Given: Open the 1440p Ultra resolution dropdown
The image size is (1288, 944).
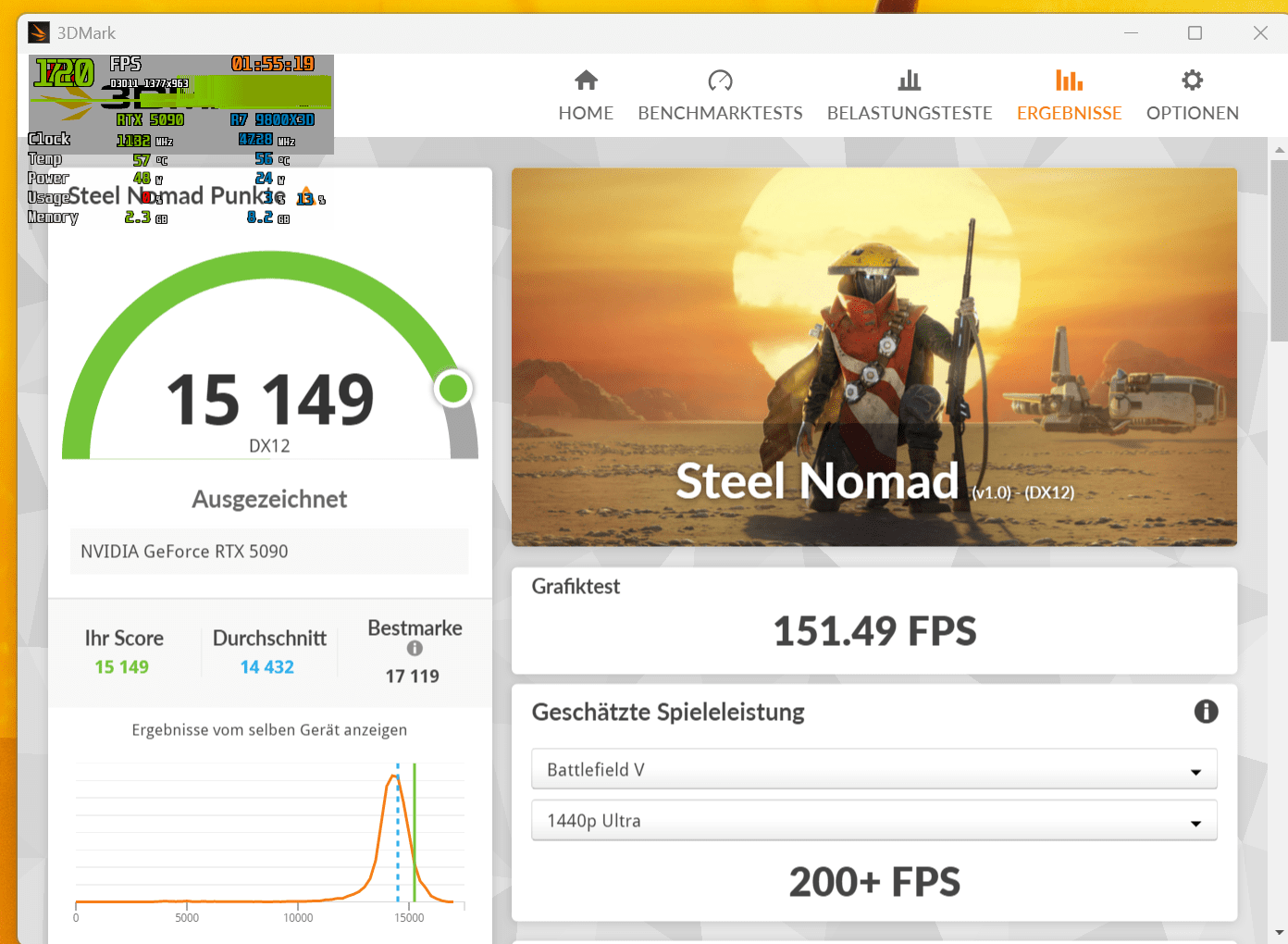Looking at the screenshot, I should (x=873, y=821).
